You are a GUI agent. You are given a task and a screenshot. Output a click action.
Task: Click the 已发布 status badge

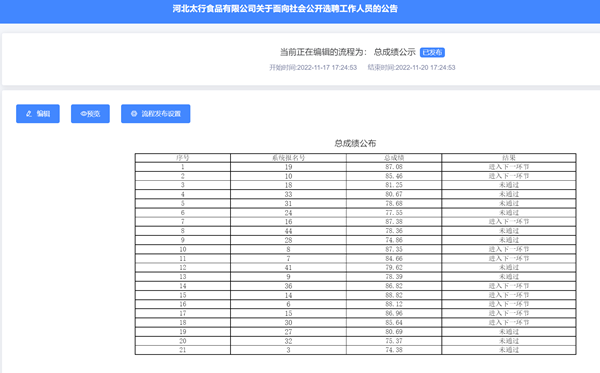432,52
